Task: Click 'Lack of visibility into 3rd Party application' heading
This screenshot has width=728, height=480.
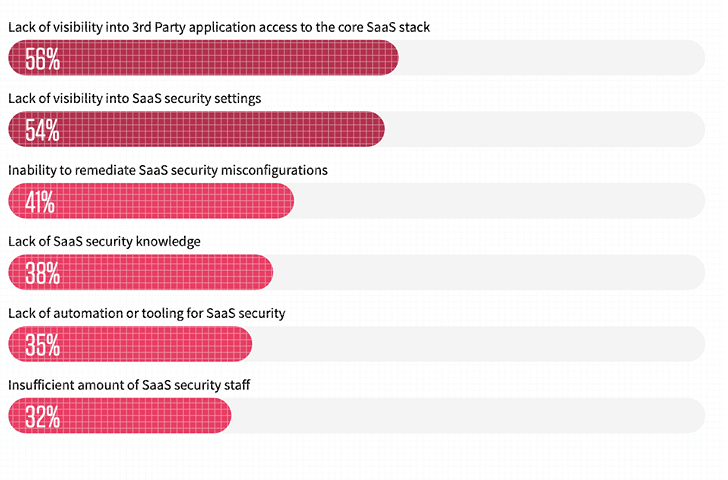Action: (x=218, y=27)
